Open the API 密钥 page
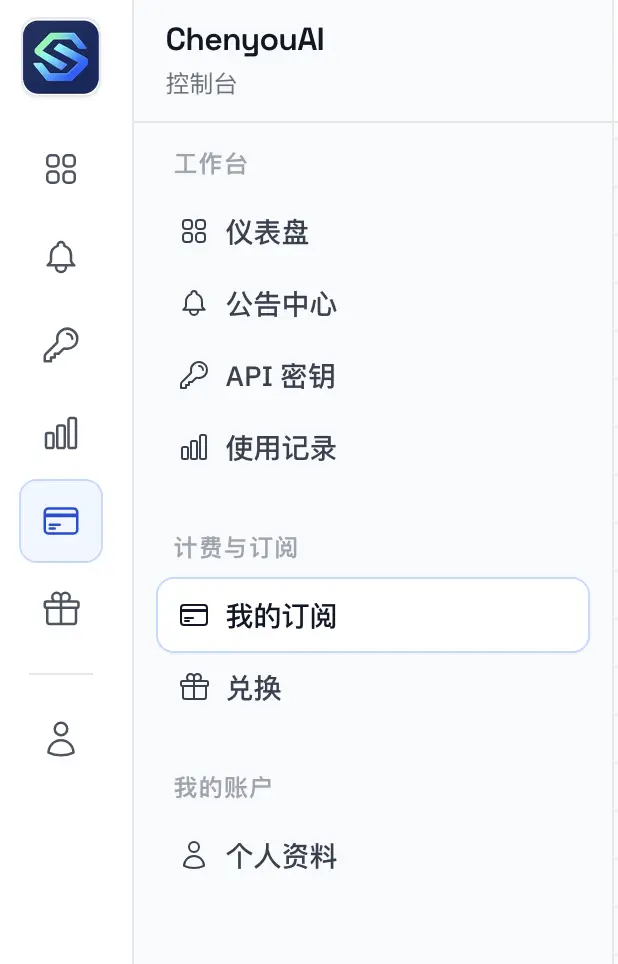Viewport: 618px width, 964px height. [x=280, y=377]
